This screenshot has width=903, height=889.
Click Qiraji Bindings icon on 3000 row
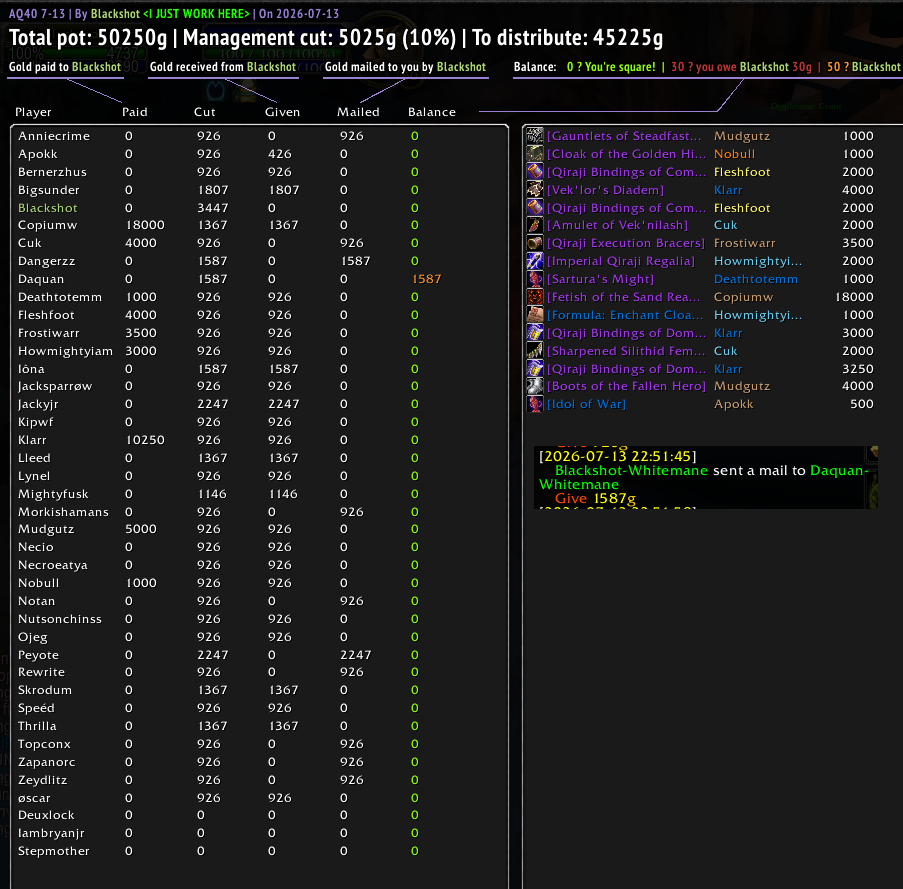coord(535,333)
